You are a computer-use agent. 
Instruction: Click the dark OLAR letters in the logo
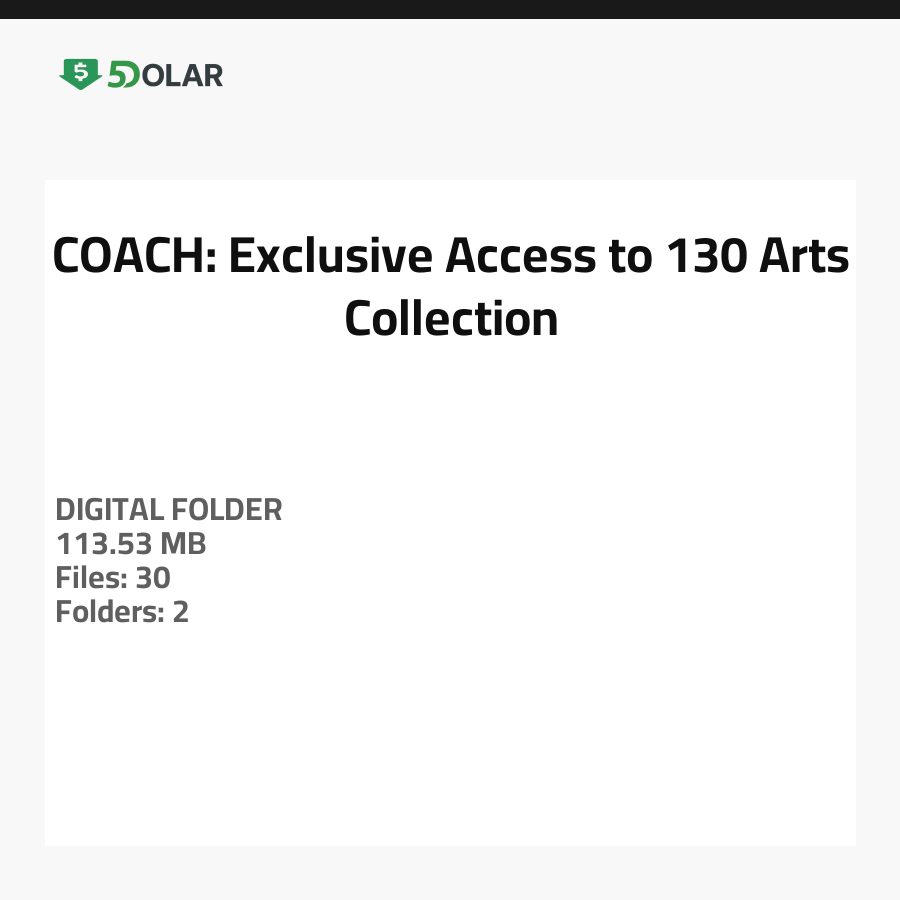tap(182, 75)
